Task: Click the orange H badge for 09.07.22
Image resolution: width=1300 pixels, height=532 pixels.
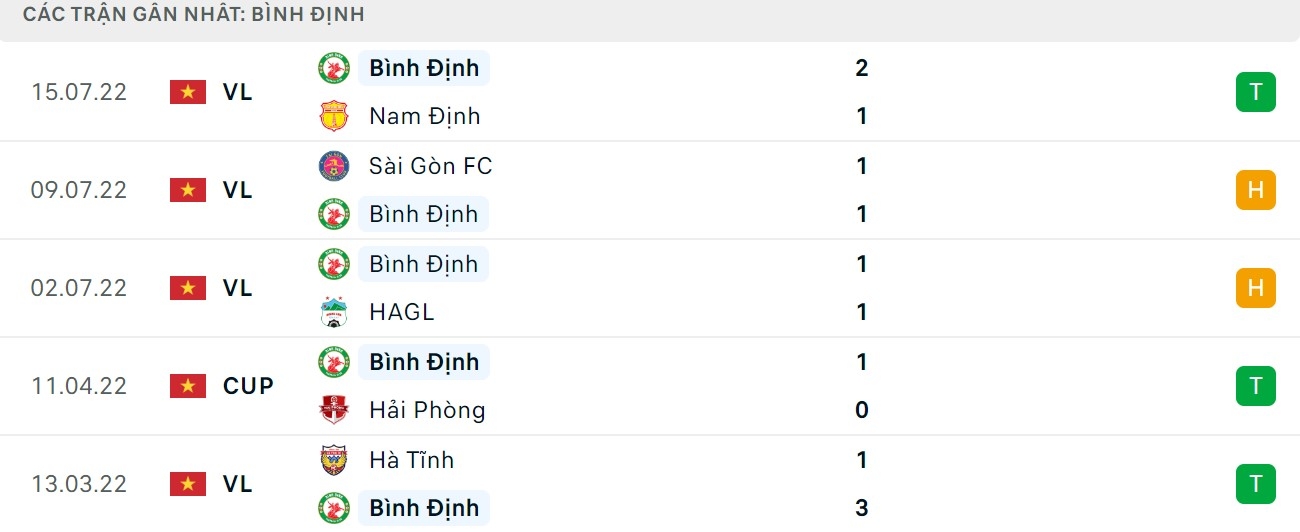Action: point(1255,190)
